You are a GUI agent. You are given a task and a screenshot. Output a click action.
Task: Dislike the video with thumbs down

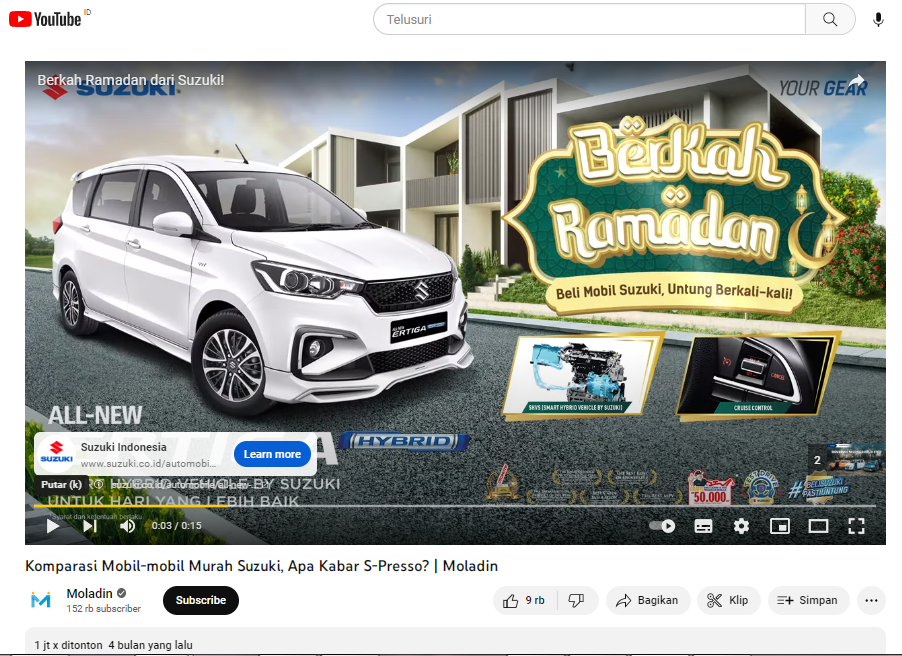[576, 600]
